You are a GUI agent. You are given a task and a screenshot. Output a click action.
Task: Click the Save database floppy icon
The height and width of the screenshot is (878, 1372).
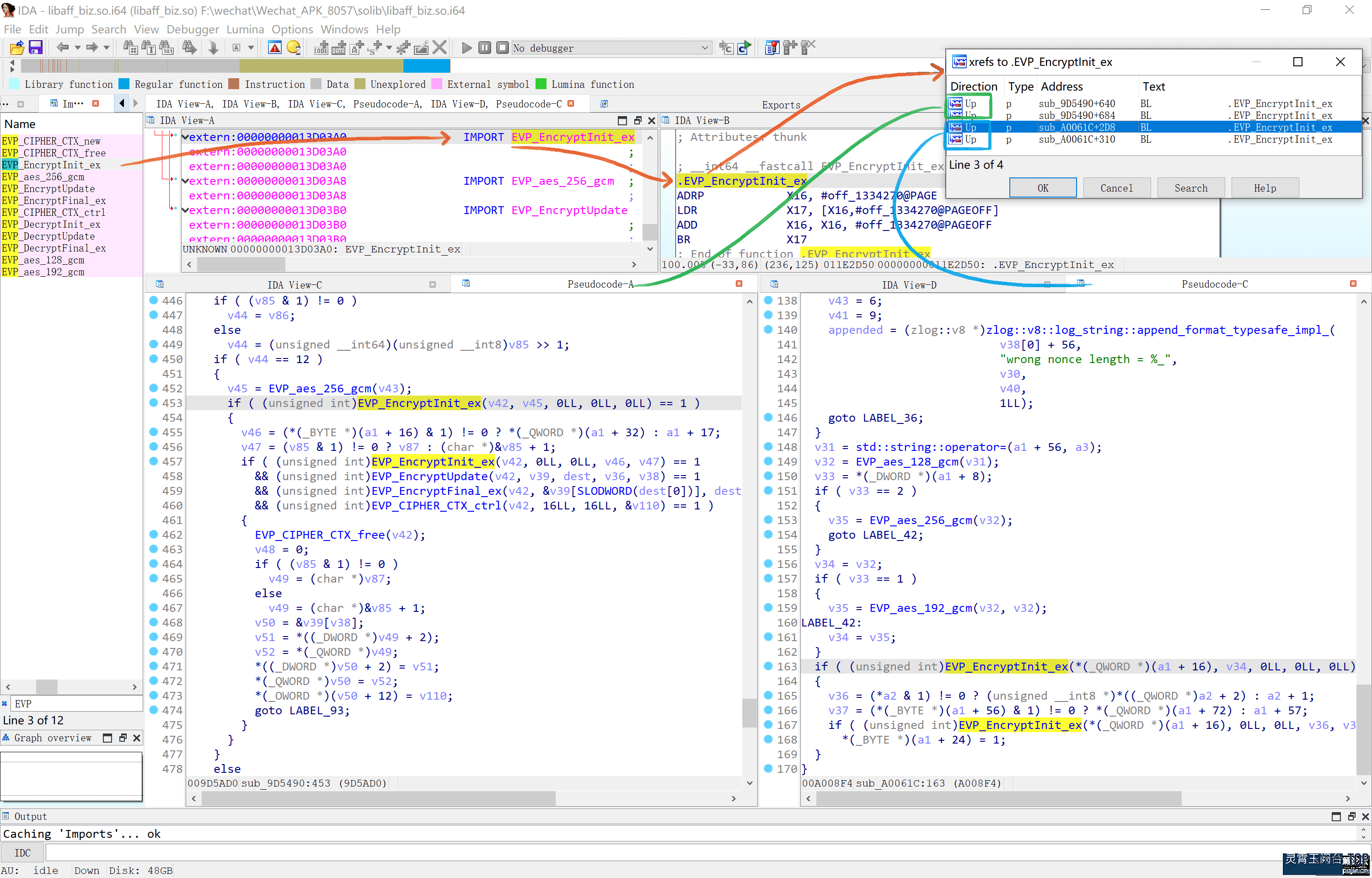coord(35,48)
